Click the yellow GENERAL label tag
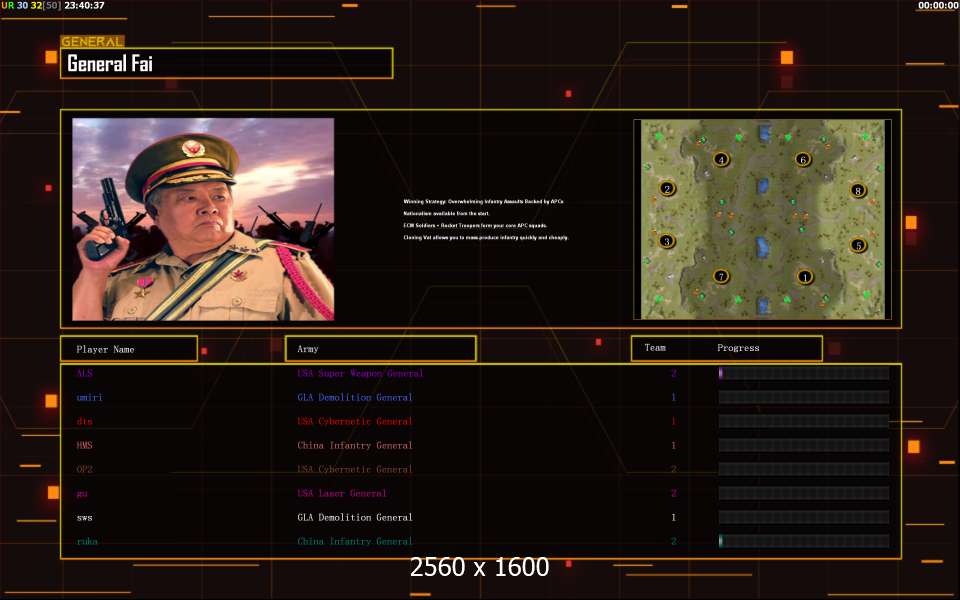960x600 pixels. 92,42
